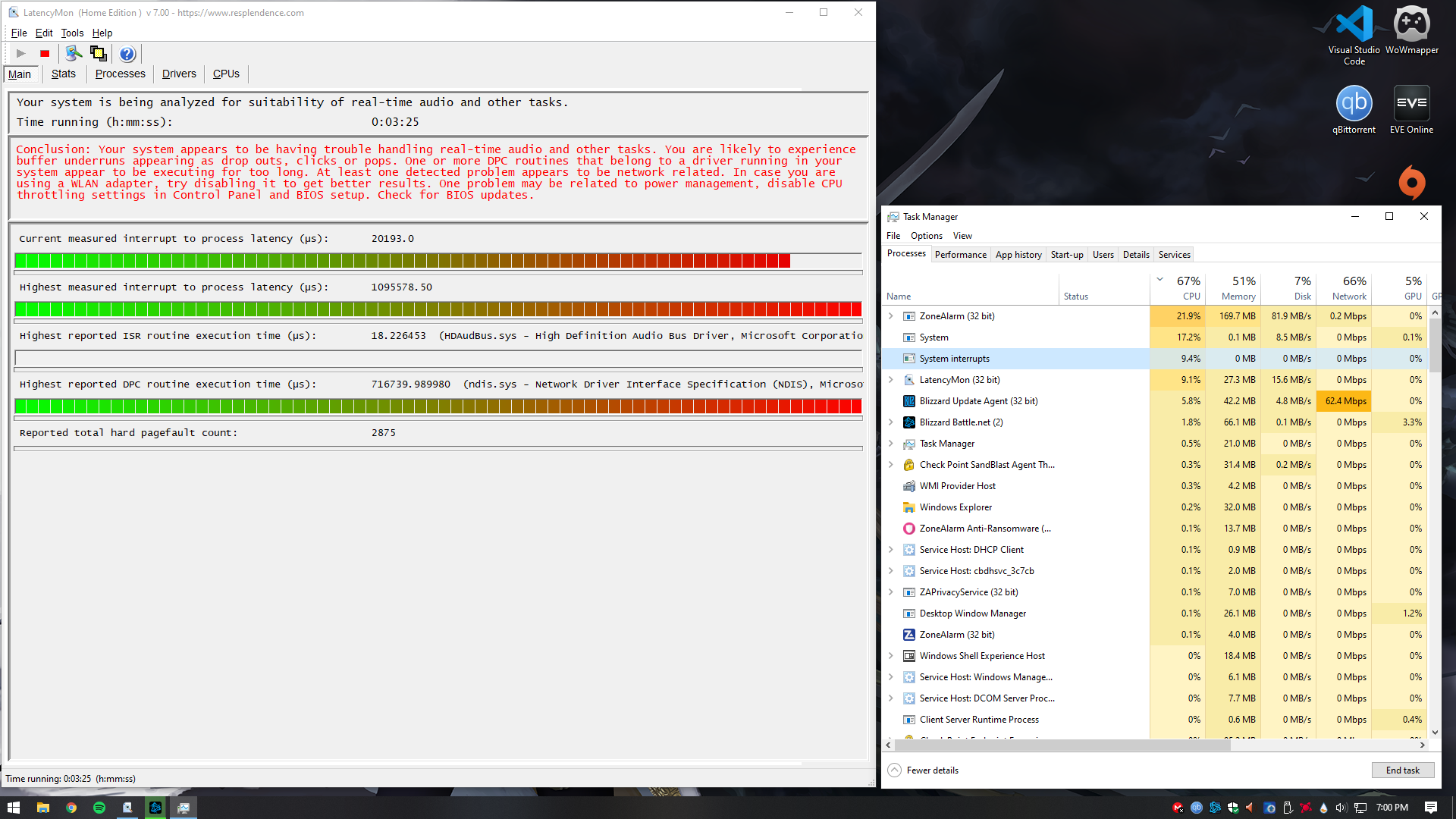This screenshot has height=819, width=1456.
Task: Click the End task button
Action: tap(1402, 770)
